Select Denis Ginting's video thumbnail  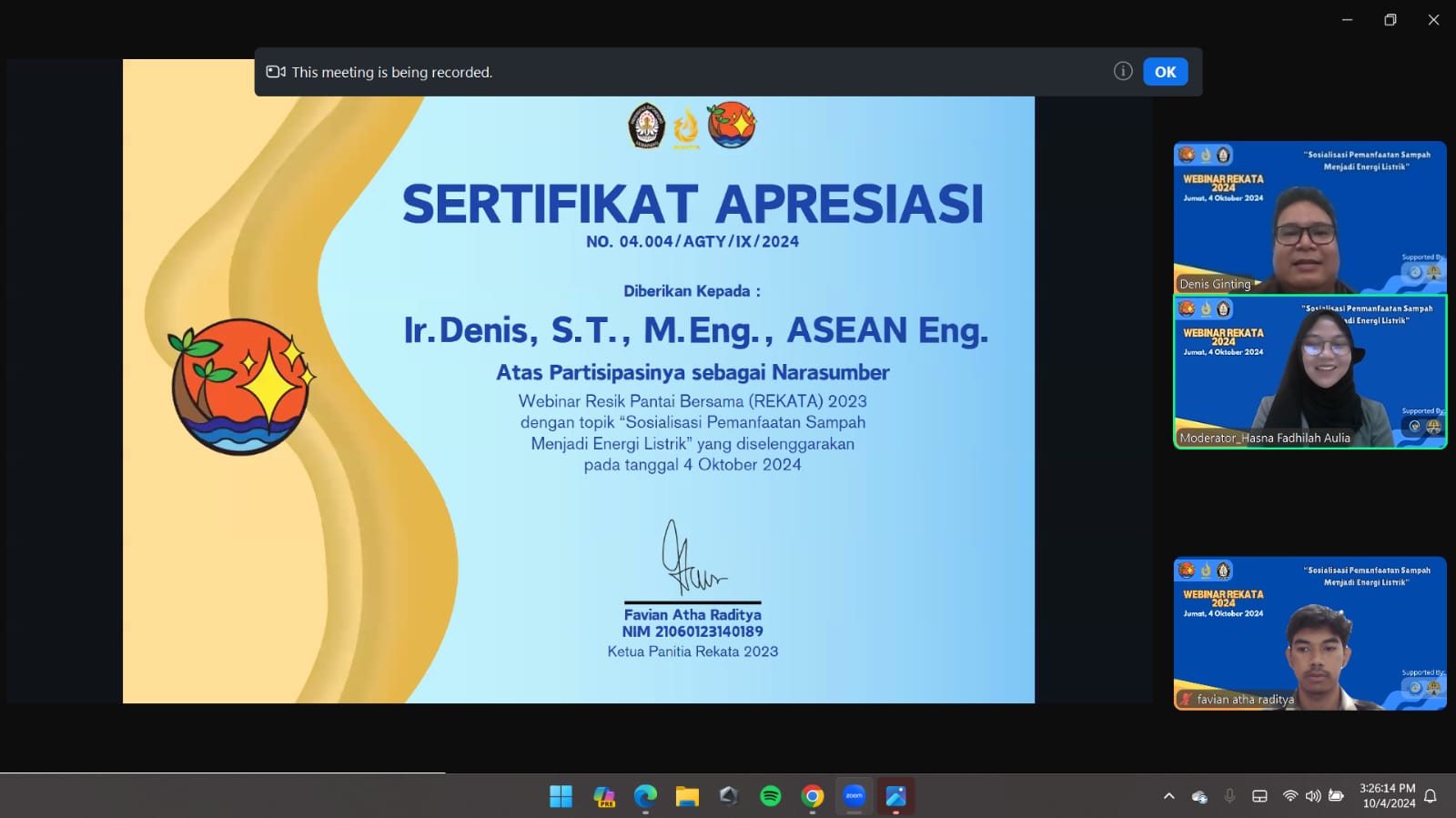(x=1309, y=217)
